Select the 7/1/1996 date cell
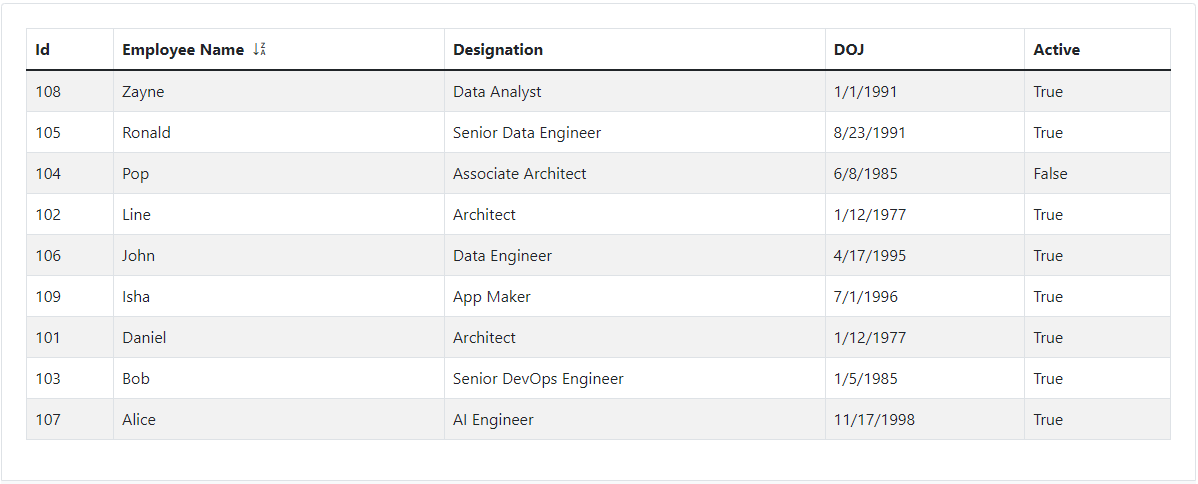The height and width of the screenshot is (484, 1198). [865, 296]
